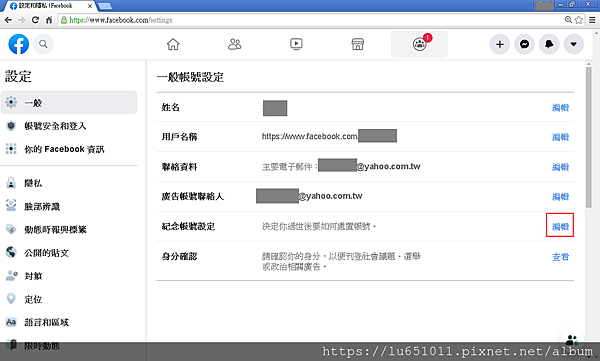Open the Marketplace storefront icon
The width and height of the screenshot is (600, 361).
click(358, 44)
